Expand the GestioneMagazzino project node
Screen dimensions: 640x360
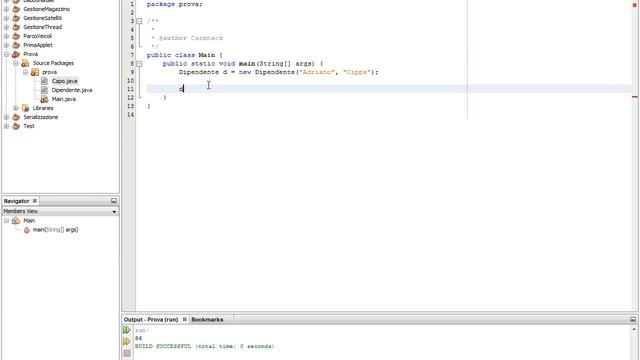[7, 9]
